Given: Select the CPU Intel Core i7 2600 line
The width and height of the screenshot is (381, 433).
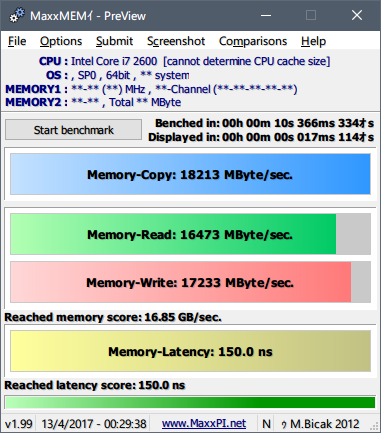Looking at the screenshot, I should 184,61.
